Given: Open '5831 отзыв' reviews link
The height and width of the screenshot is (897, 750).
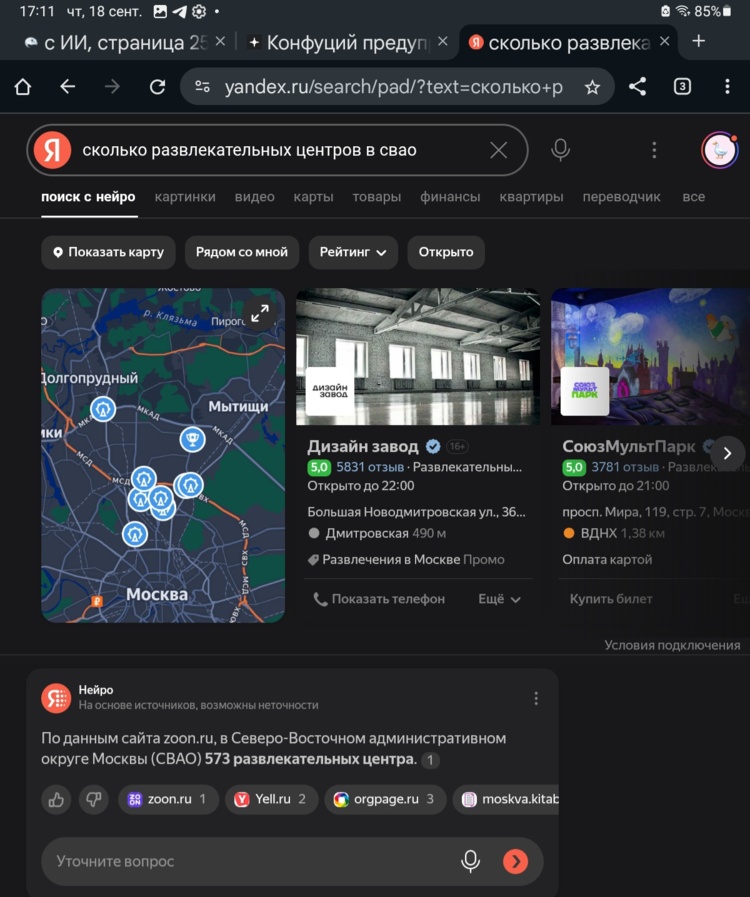Looking at the screenshot, I should coord(370,467).
